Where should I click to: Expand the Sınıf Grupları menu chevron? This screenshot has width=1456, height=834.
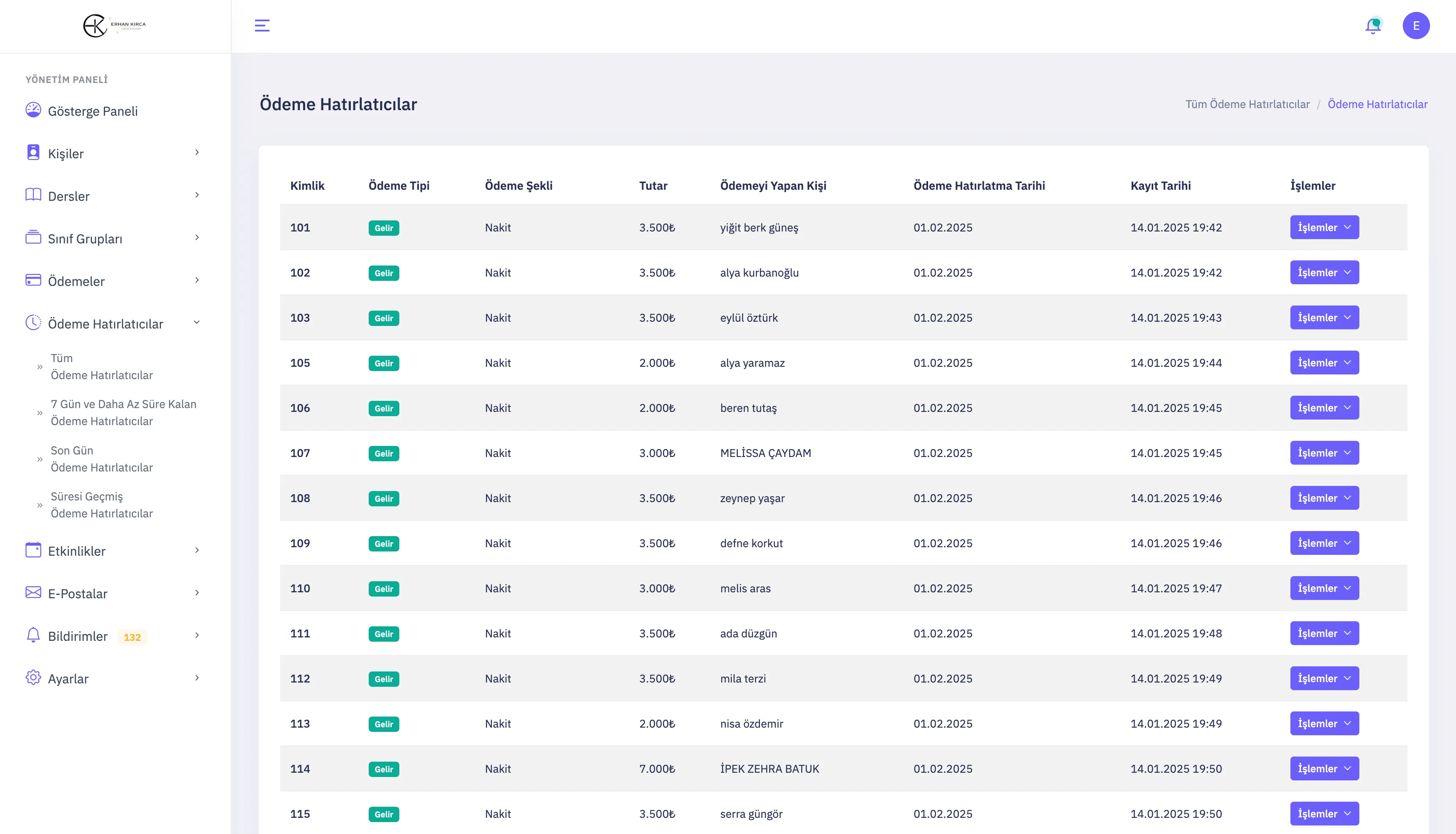(197, 238)
